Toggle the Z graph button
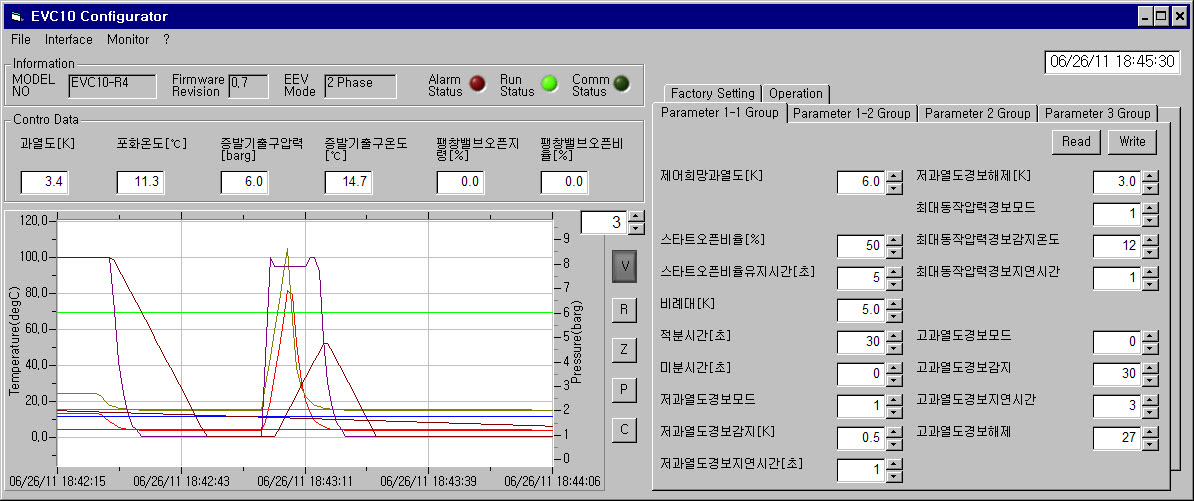 click(624, 349)
